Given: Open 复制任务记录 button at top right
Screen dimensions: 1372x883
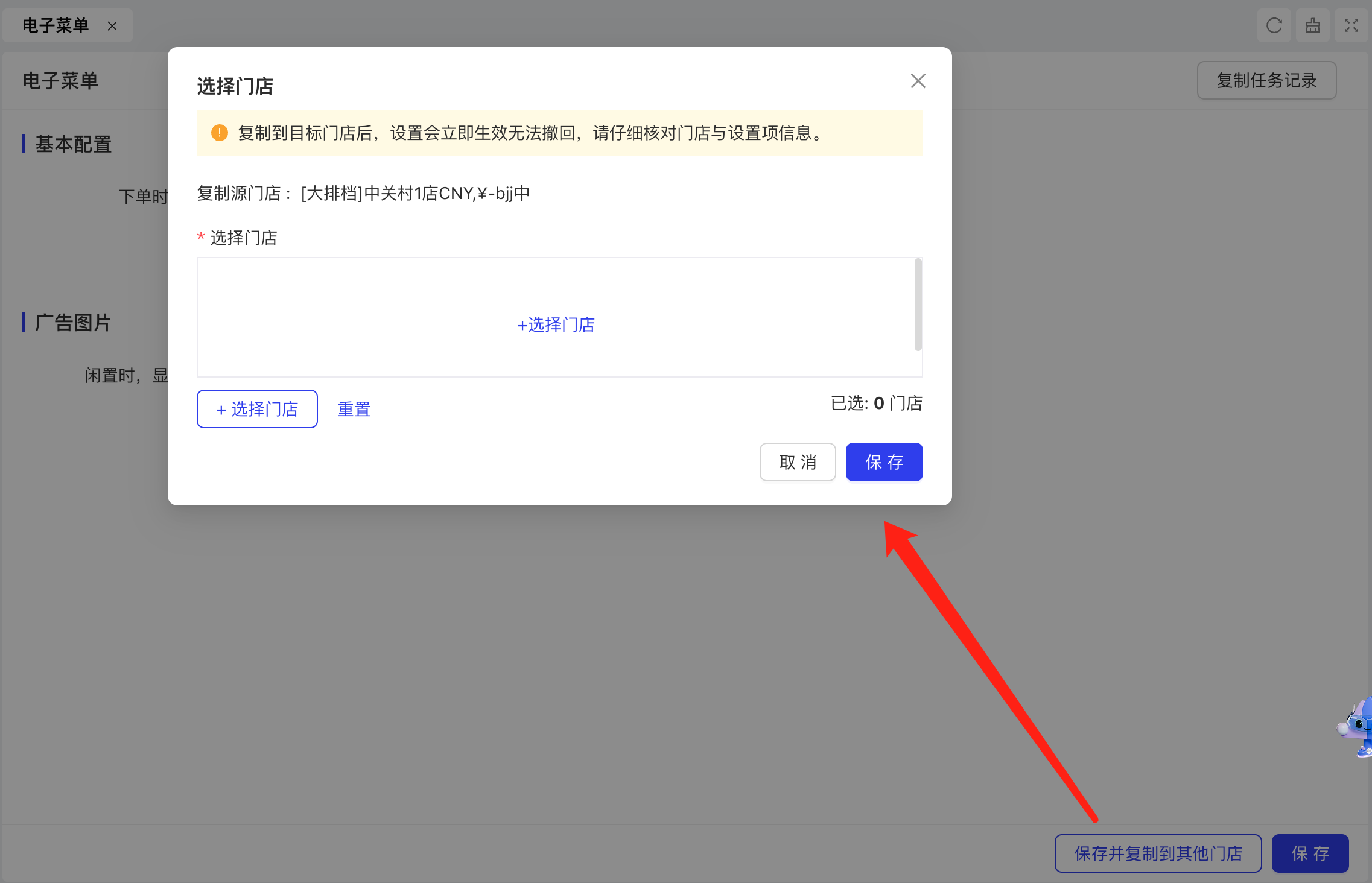Looking at the screenshot, I should coord(1266,80).
